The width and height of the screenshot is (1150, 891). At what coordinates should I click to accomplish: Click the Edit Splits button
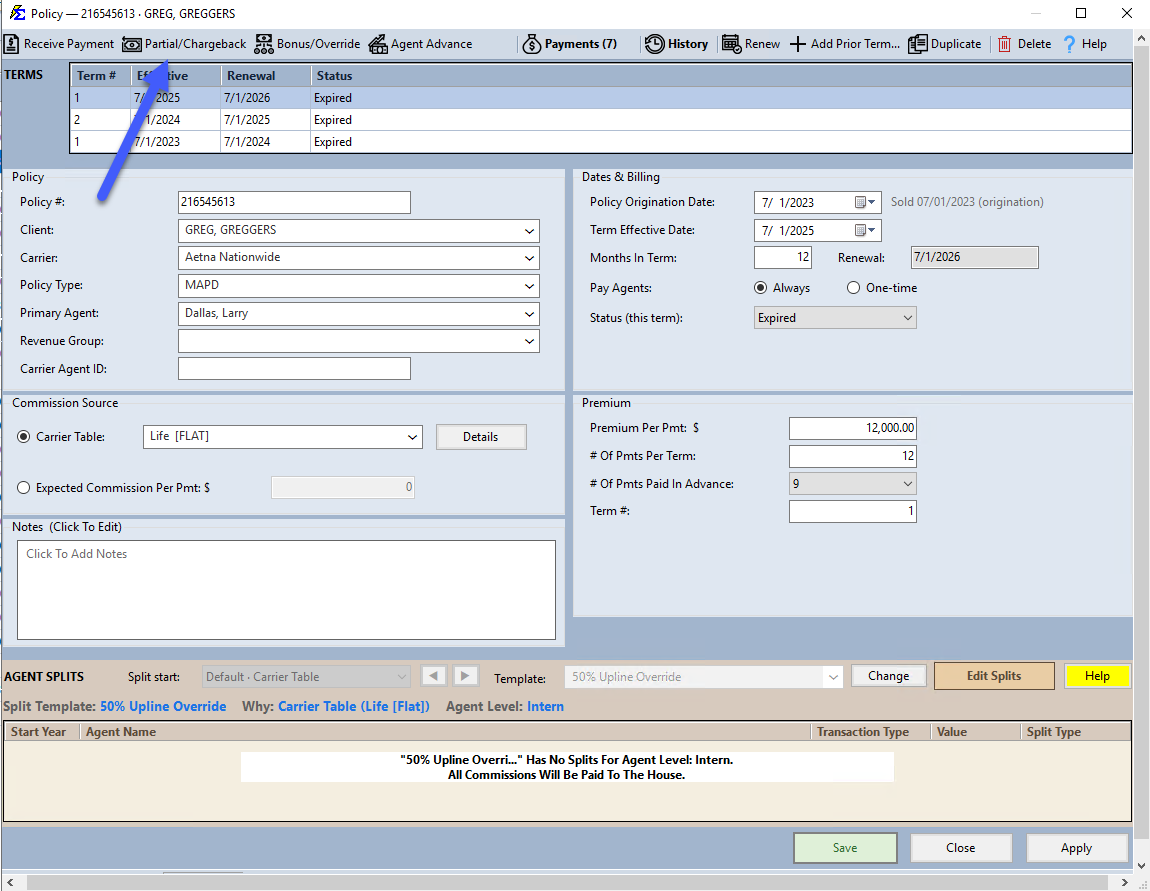point(994,676)
